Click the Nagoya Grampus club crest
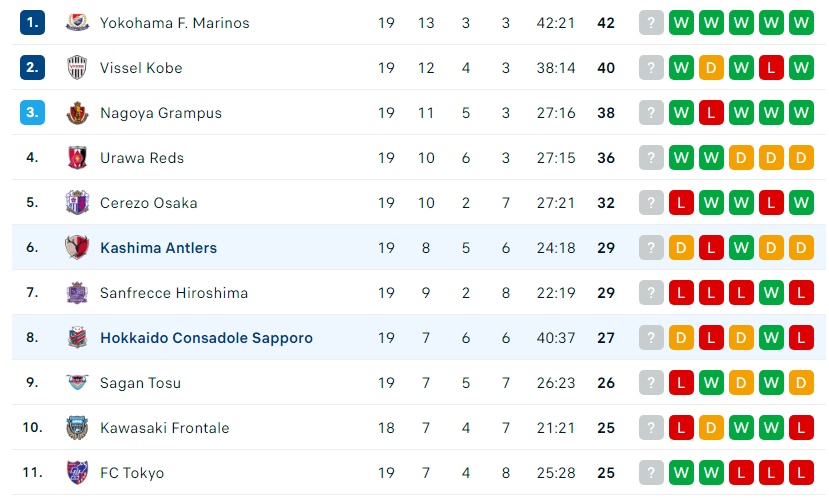 77,113
